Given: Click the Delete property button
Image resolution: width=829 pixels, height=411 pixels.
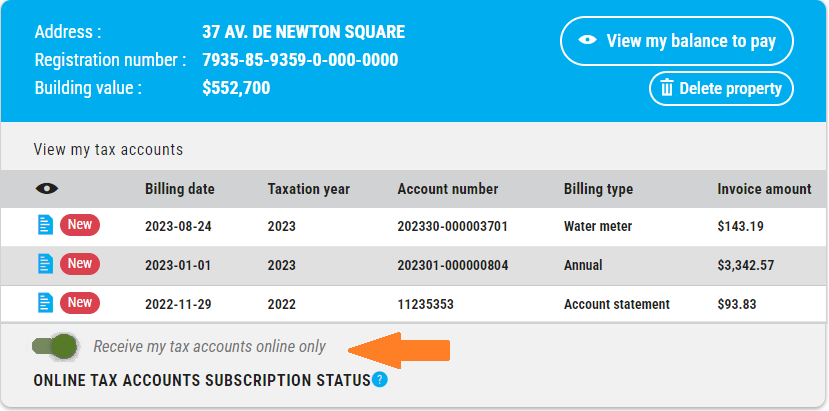Looking at the screenshot, I should tap(721, 88).
